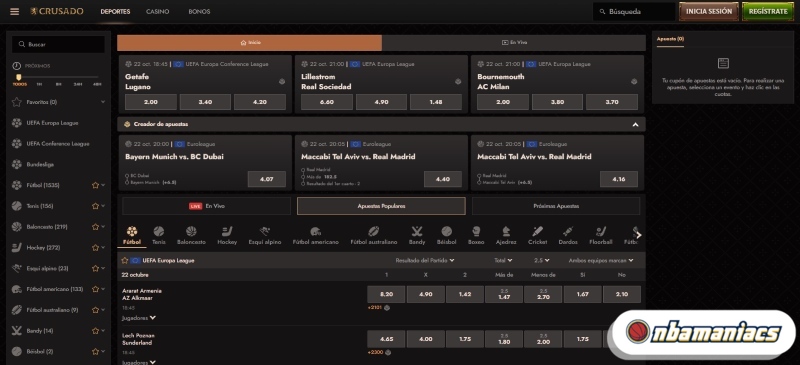The height and width of the screenshot is (365, 800).
Task: Expand Jugadores under Ararat Armenia match
Action: (139, 318)
